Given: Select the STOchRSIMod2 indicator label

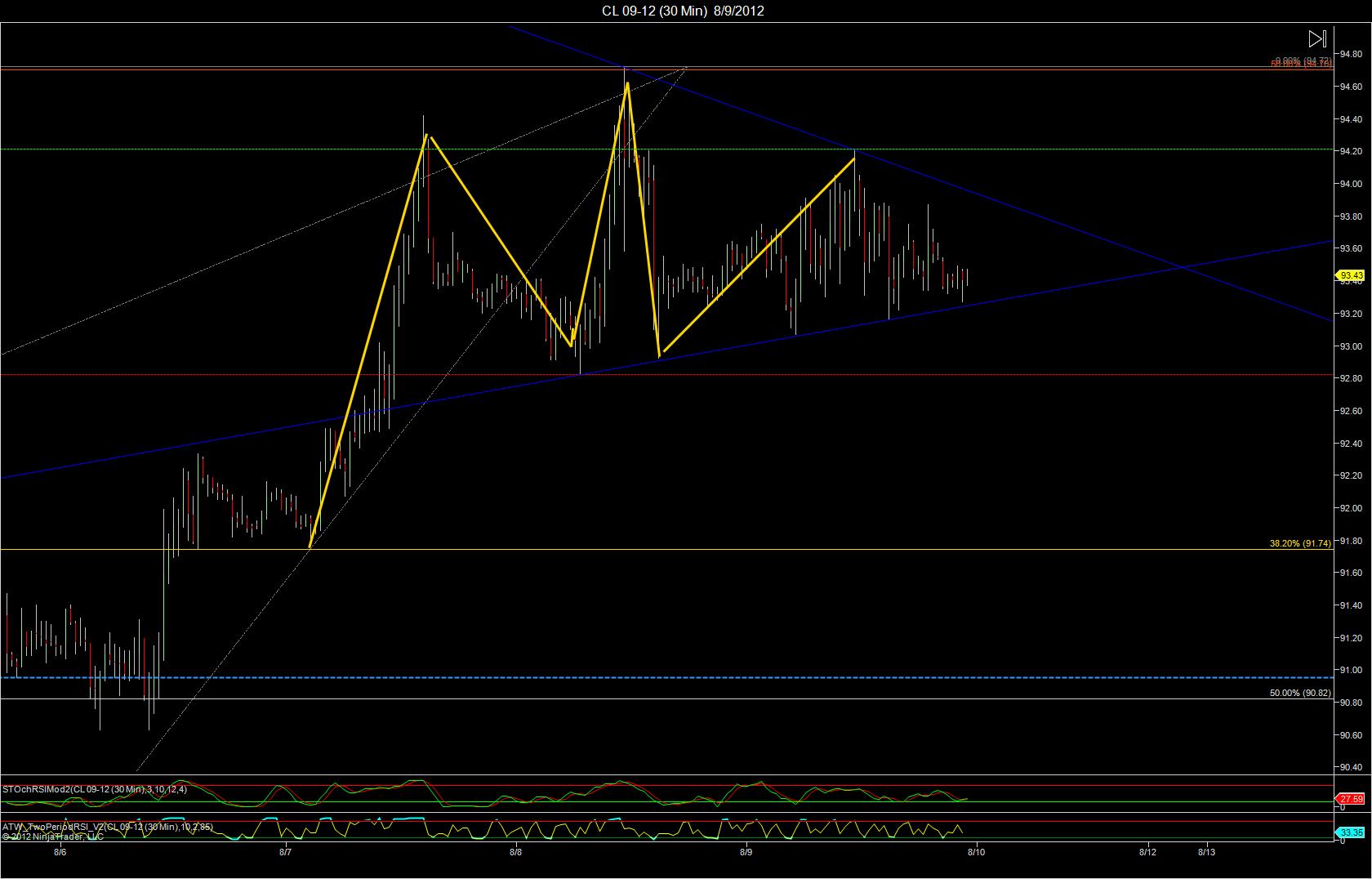Looking at the screenshot, I should 95,789.
